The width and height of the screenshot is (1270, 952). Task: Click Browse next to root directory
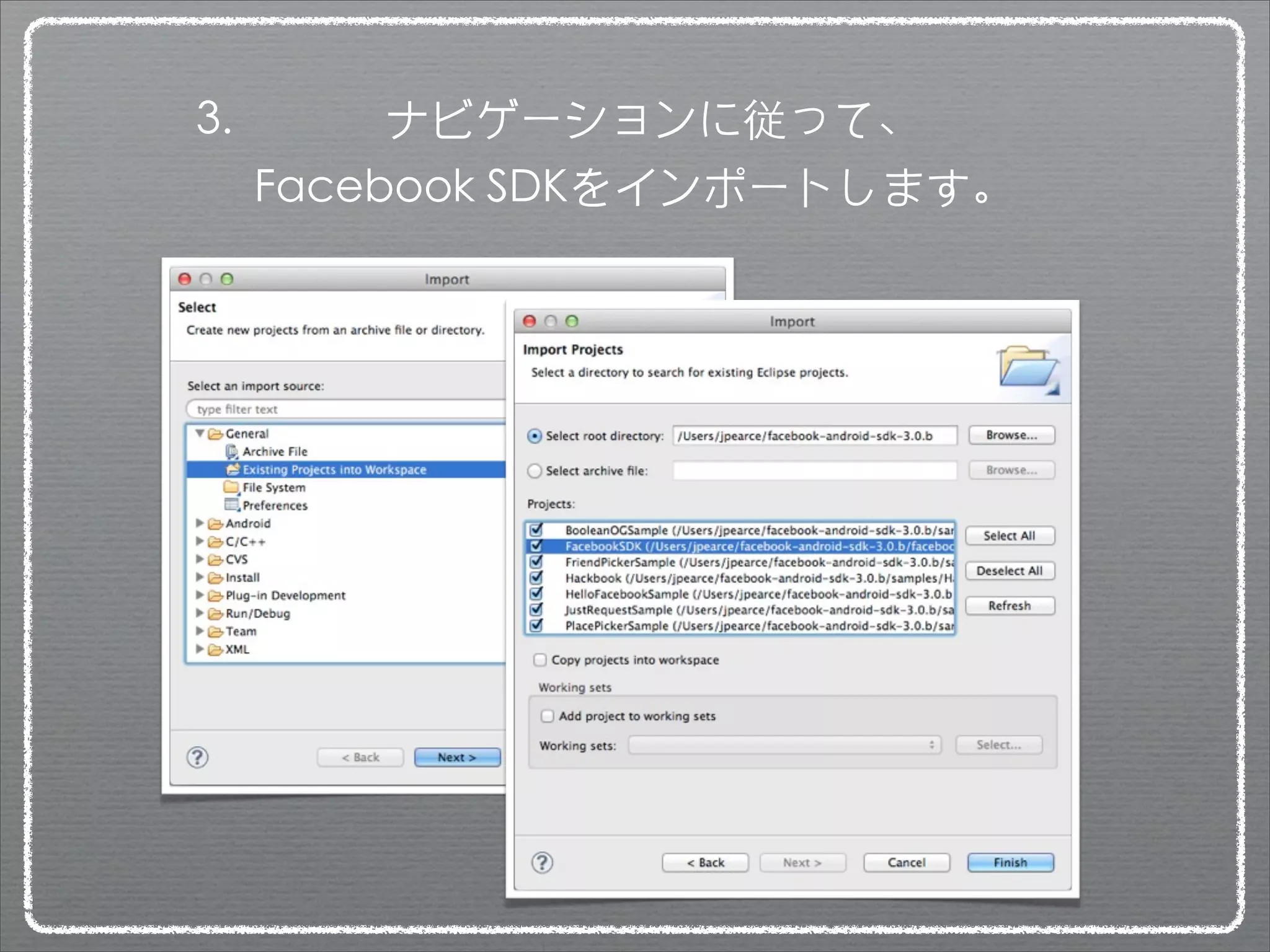point(1011,435)
